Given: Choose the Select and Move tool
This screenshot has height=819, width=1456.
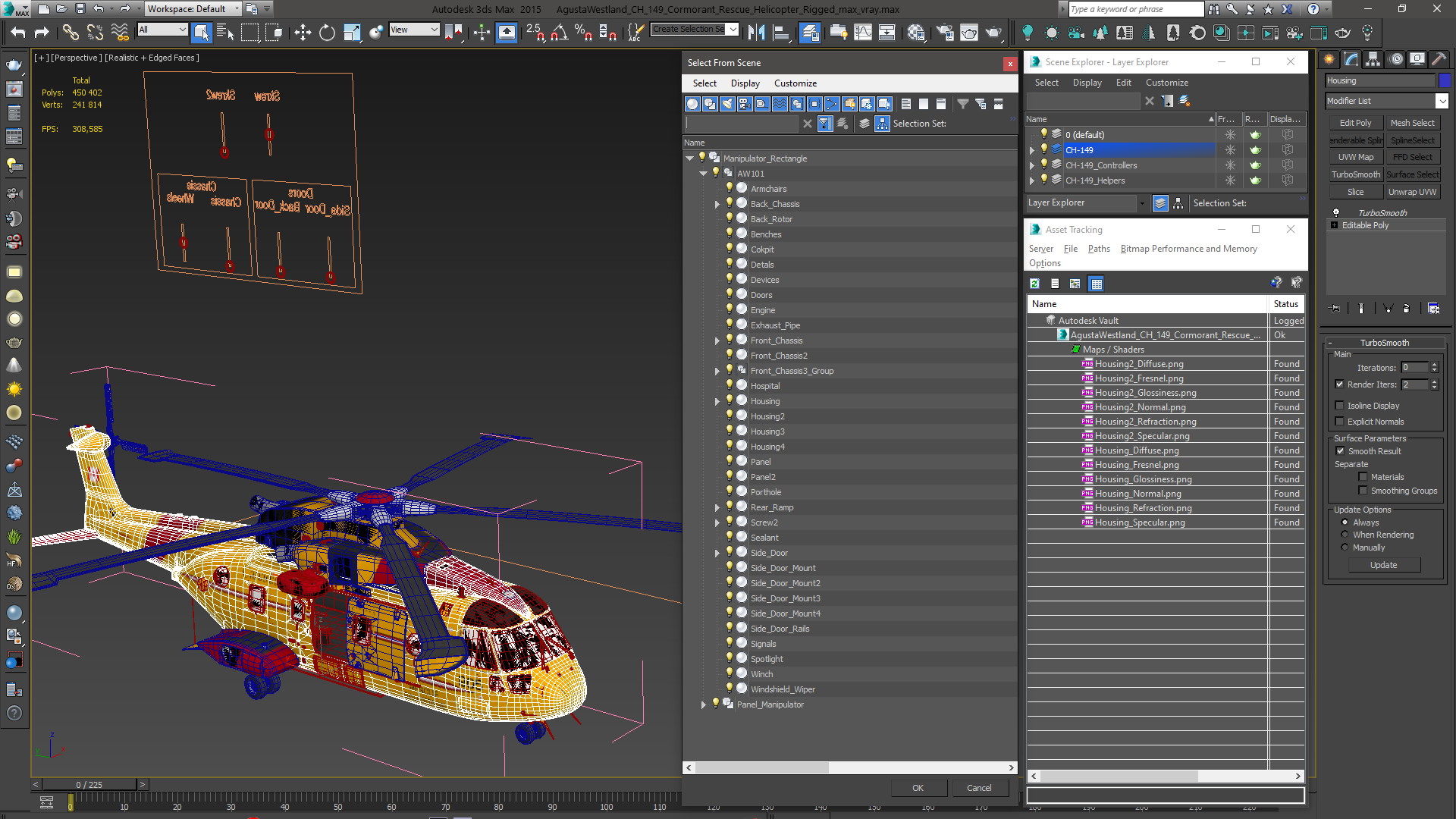Looking at the screenshot, I should coord(303,32).
